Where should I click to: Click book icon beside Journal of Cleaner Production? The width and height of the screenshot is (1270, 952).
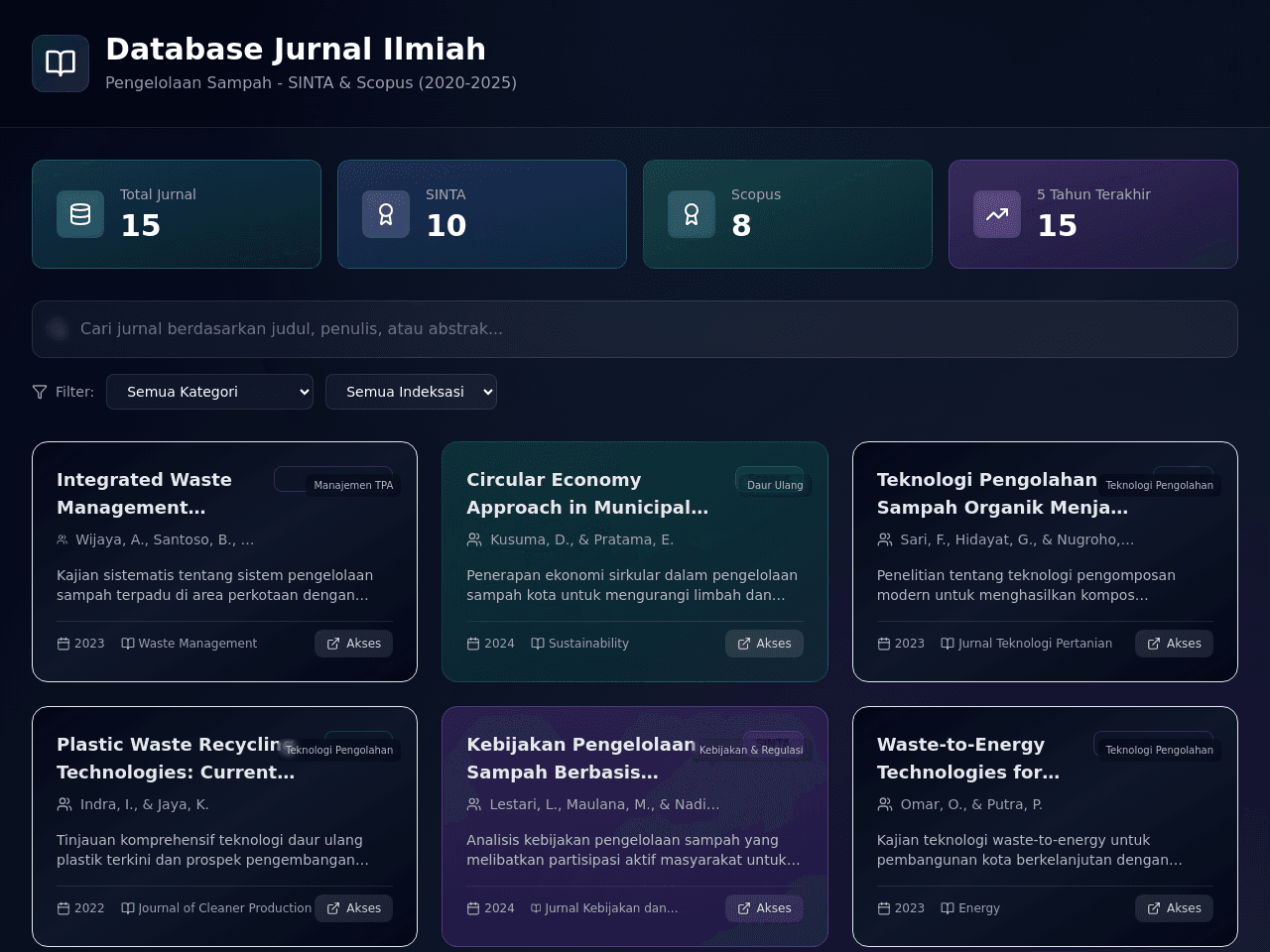128,908
